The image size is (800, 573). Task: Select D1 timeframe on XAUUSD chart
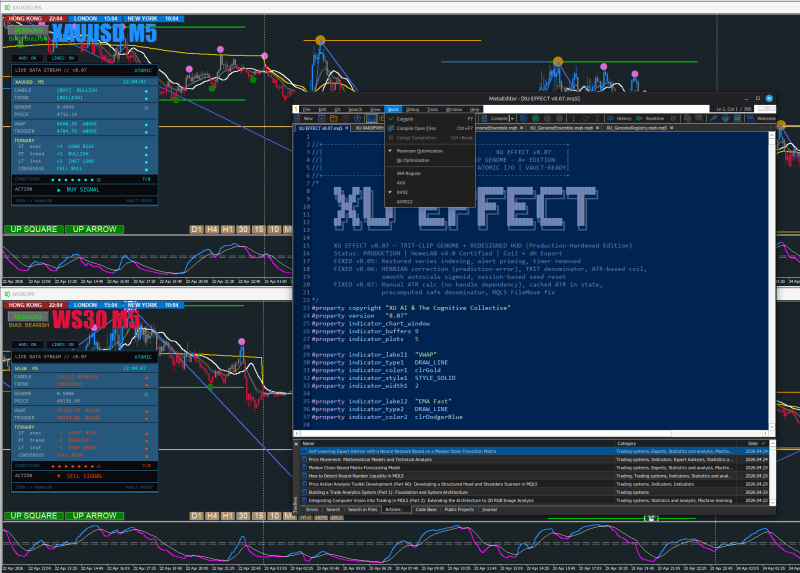click(x=196, y=230)
